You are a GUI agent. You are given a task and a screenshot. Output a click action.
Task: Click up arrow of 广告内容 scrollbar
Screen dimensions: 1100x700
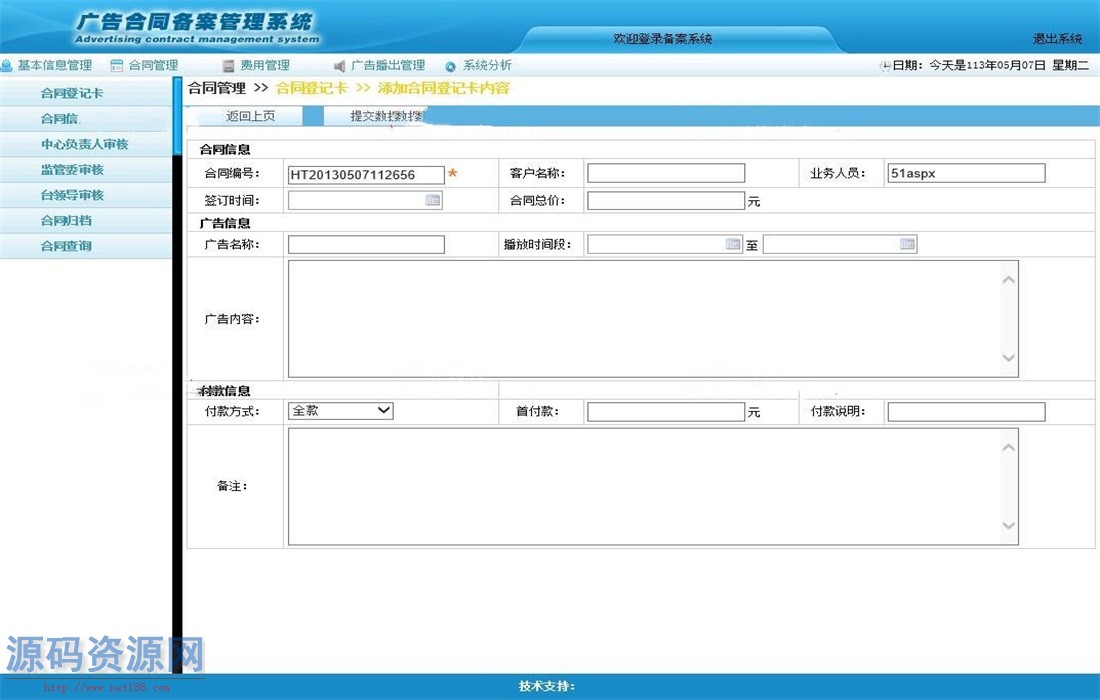tap(1009, 280)
